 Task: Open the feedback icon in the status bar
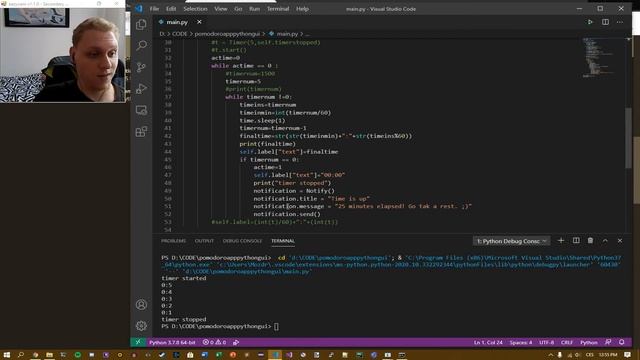[x=608, y=342]
